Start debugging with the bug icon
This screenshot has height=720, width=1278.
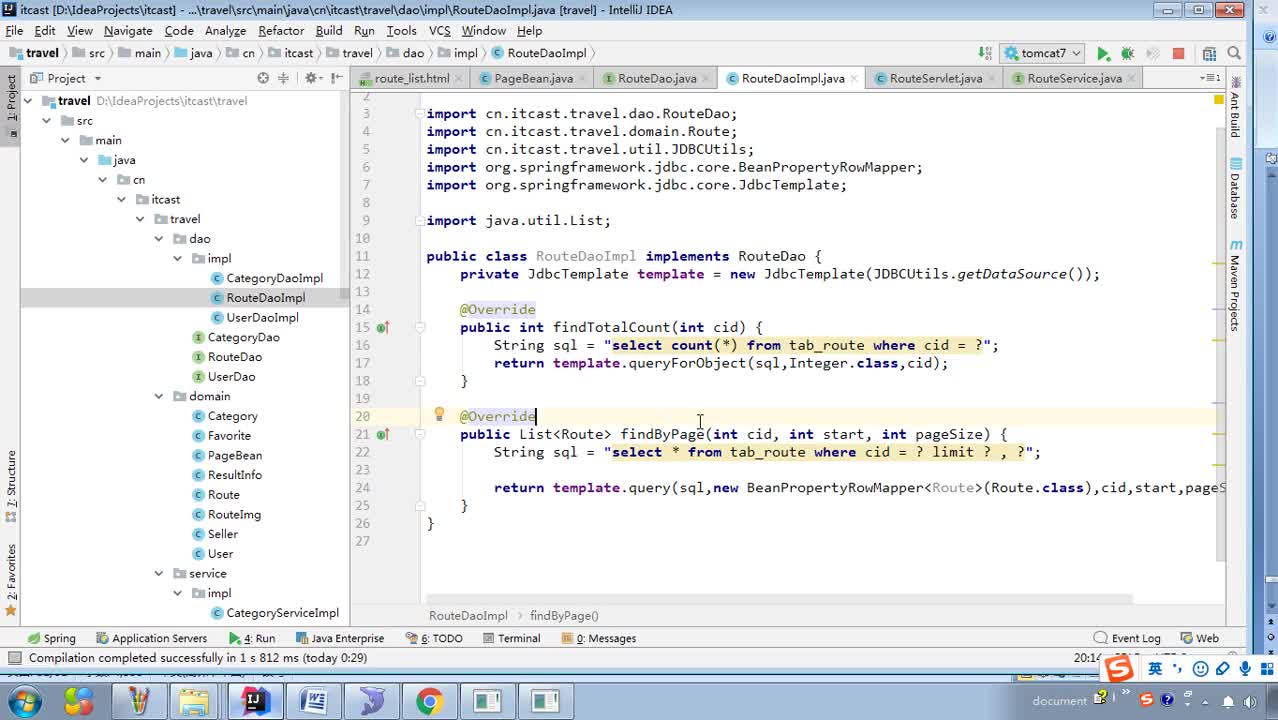(1128, 54)
